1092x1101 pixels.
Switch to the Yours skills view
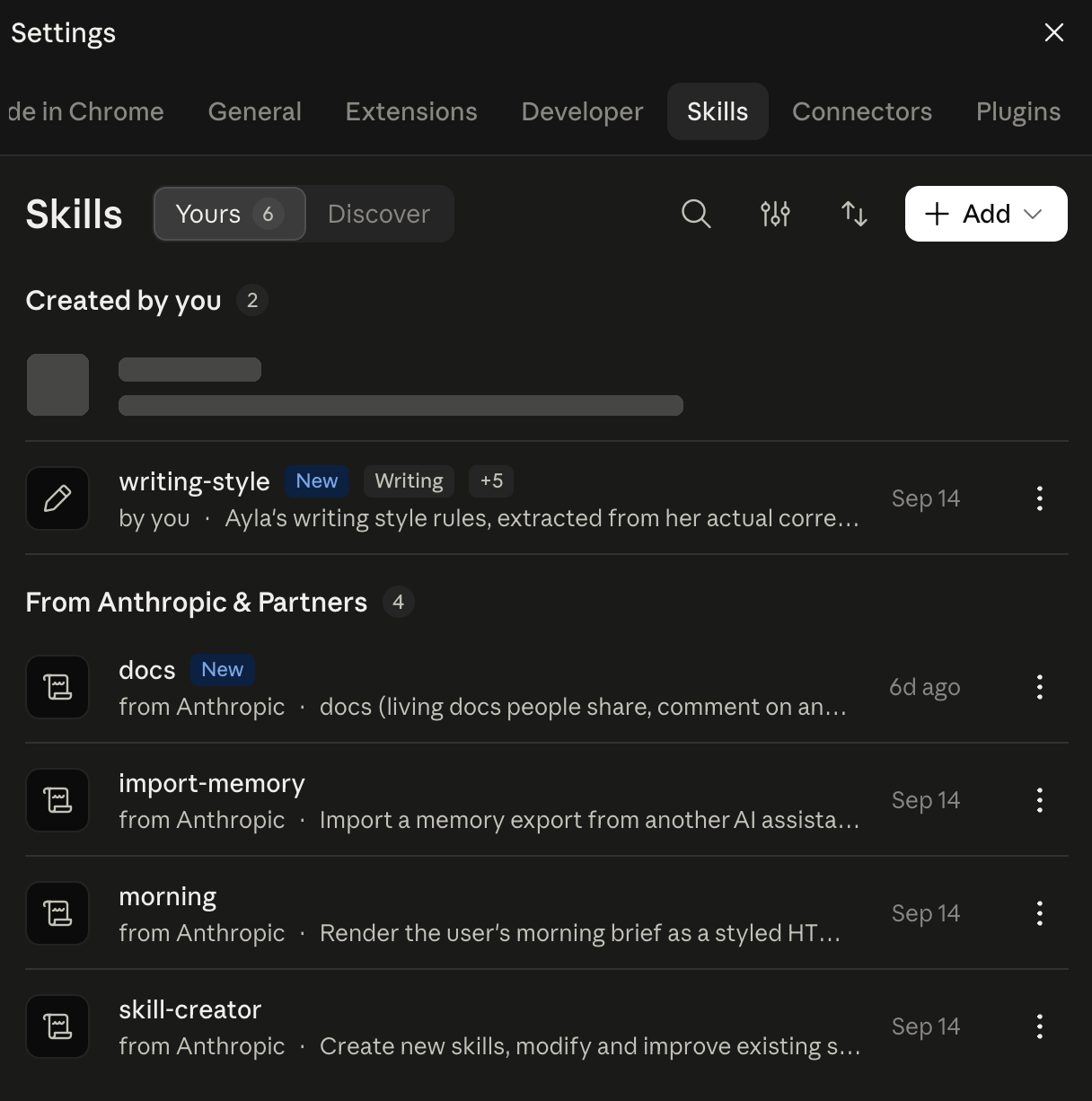point(229,214)
